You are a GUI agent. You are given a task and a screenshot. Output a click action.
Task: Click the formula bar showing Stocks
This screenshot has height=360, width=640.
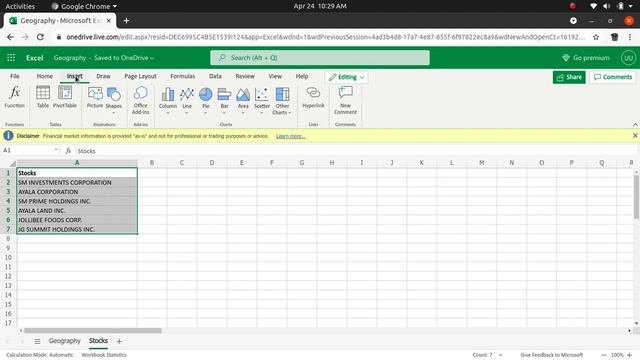(355, 151)
